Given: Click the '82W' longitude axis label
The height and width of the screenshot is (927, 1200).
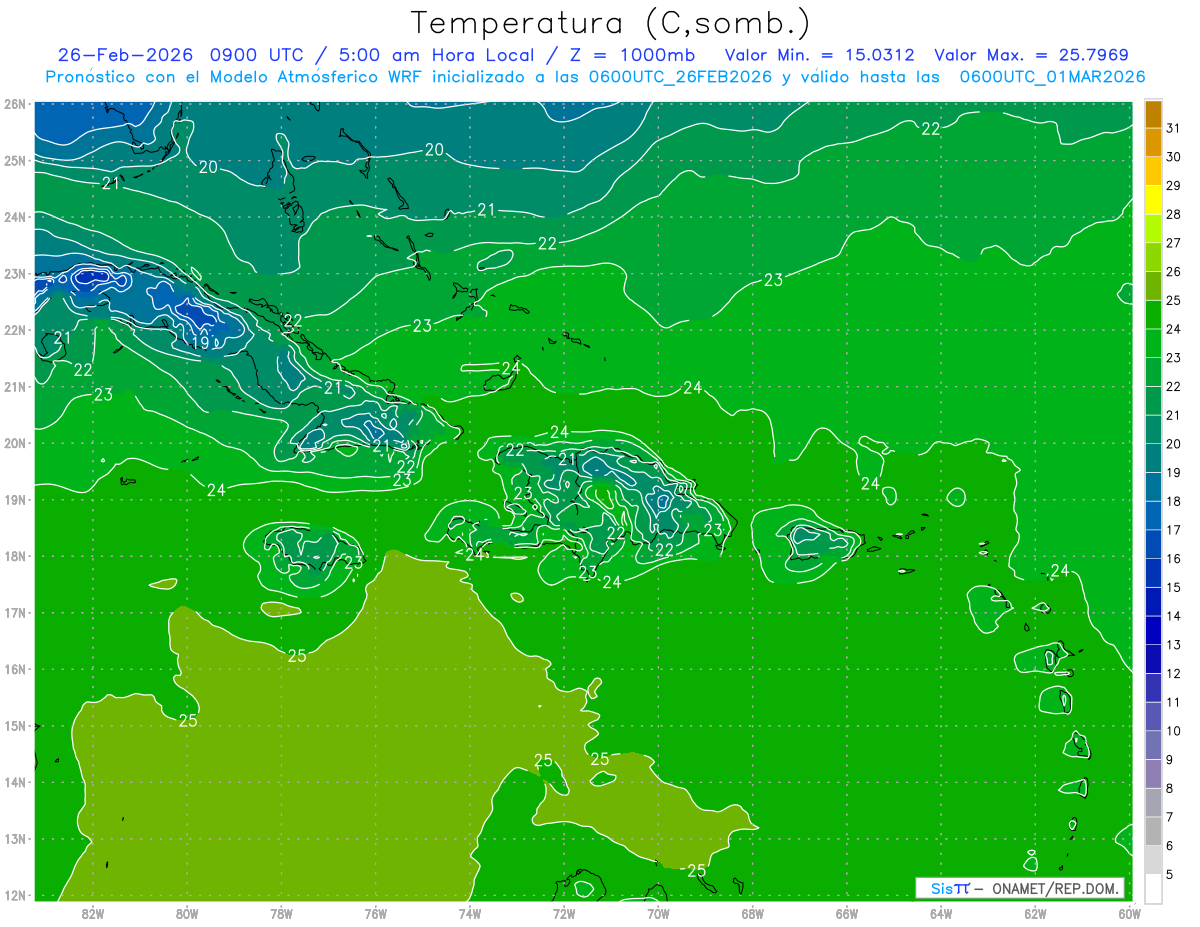Looking at the screenshot, I should point(93,912).
